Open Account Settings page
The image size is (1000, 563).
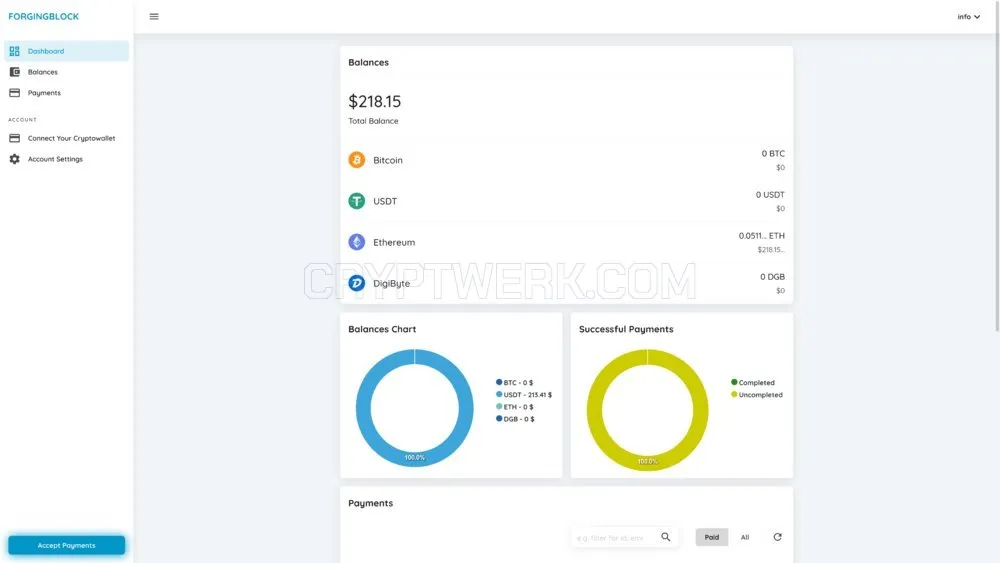click(x=66, y=159)
